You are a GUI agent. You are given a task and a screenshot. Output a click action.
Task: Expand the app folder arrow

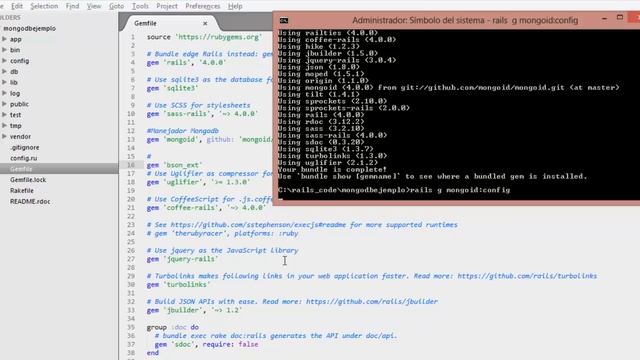pos(4,39)
